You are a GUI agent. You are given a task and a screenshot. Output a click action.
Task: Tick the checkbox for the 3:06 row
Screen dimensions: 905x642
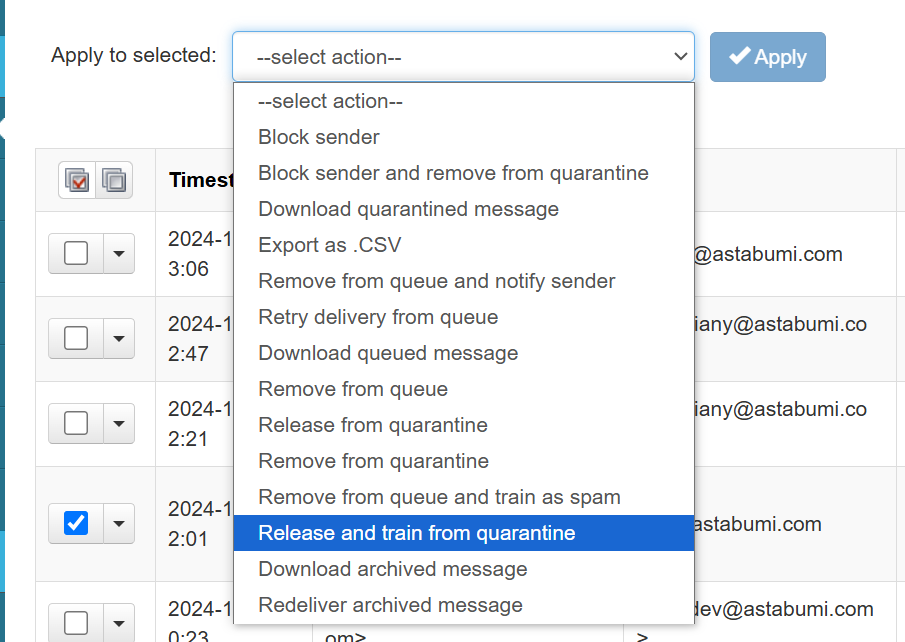tap(76, 254)
